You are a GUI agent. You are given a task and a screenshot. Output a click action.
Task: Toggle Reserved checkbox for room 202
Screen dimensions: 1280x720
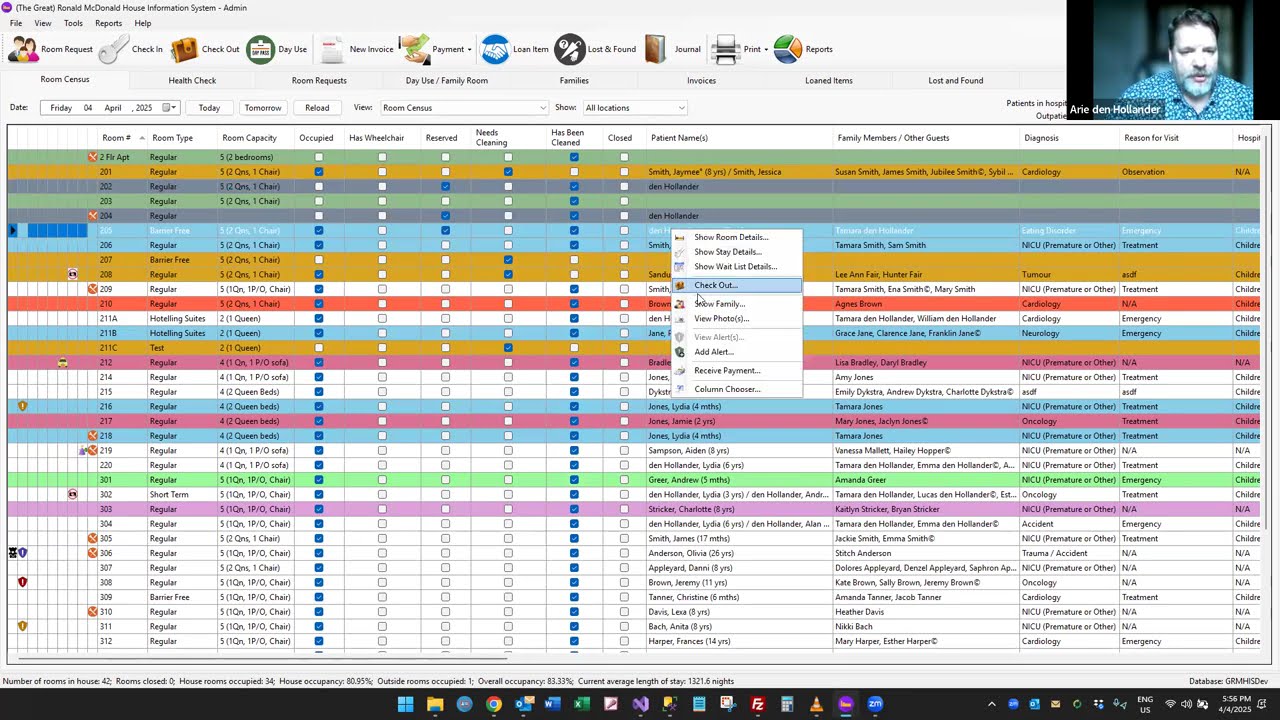(445, 187)
